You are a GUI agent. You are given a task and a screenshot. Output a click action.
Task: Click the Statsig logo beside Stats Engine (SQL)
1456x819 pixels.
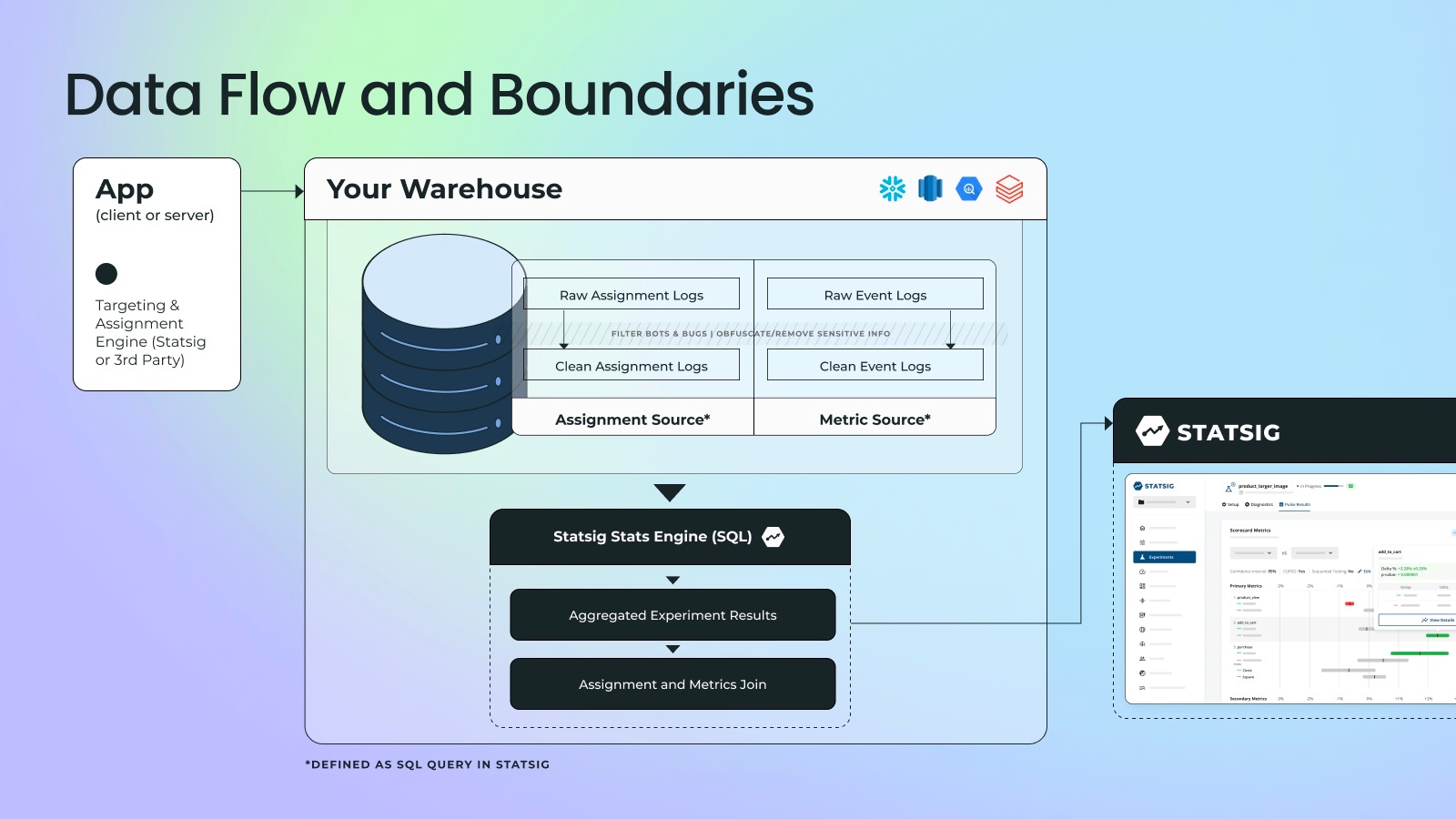(773, 537)
